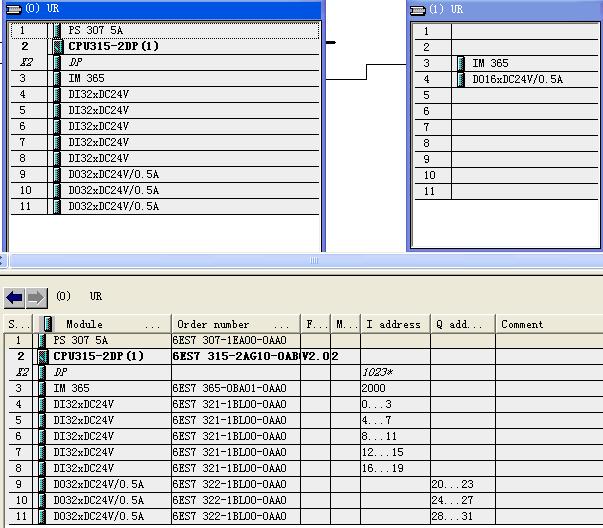Select DI32xDC24V in slot 4 of rack 0
Screen dimensions: 603x528
(x=165, y=95)
